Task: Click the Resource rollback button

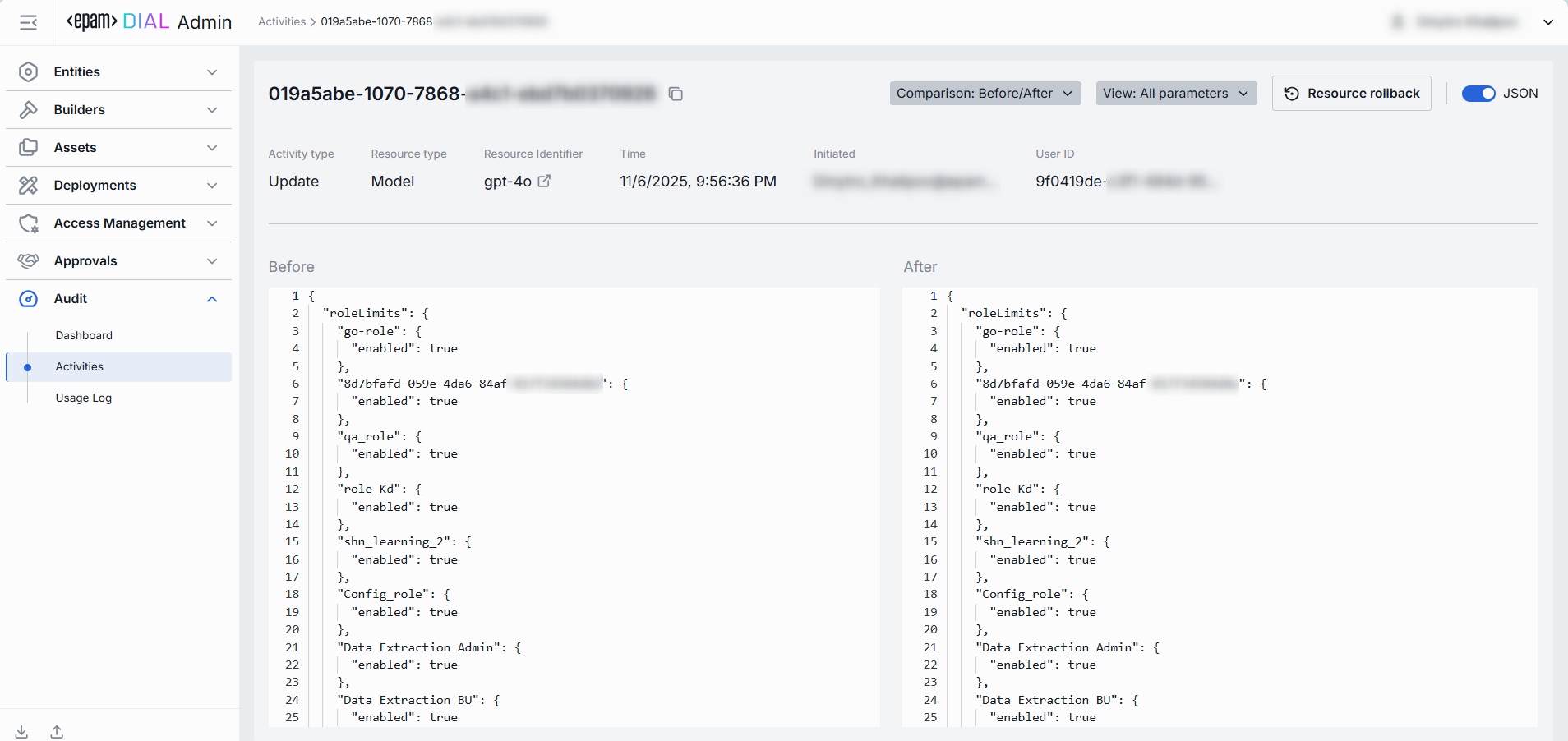Action: 1351,94
